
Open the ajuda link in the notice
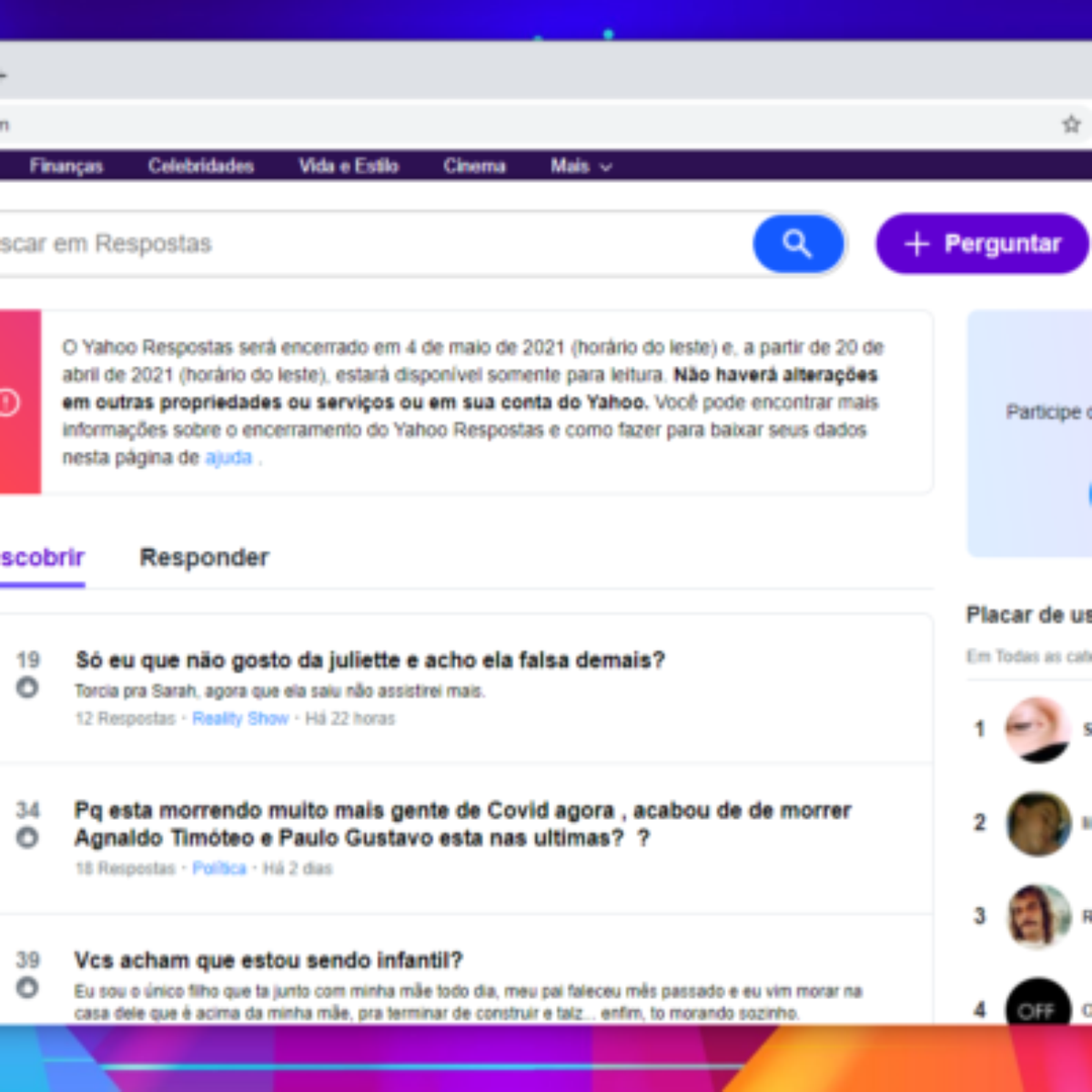pyautogui.click(x=228, y=458)
